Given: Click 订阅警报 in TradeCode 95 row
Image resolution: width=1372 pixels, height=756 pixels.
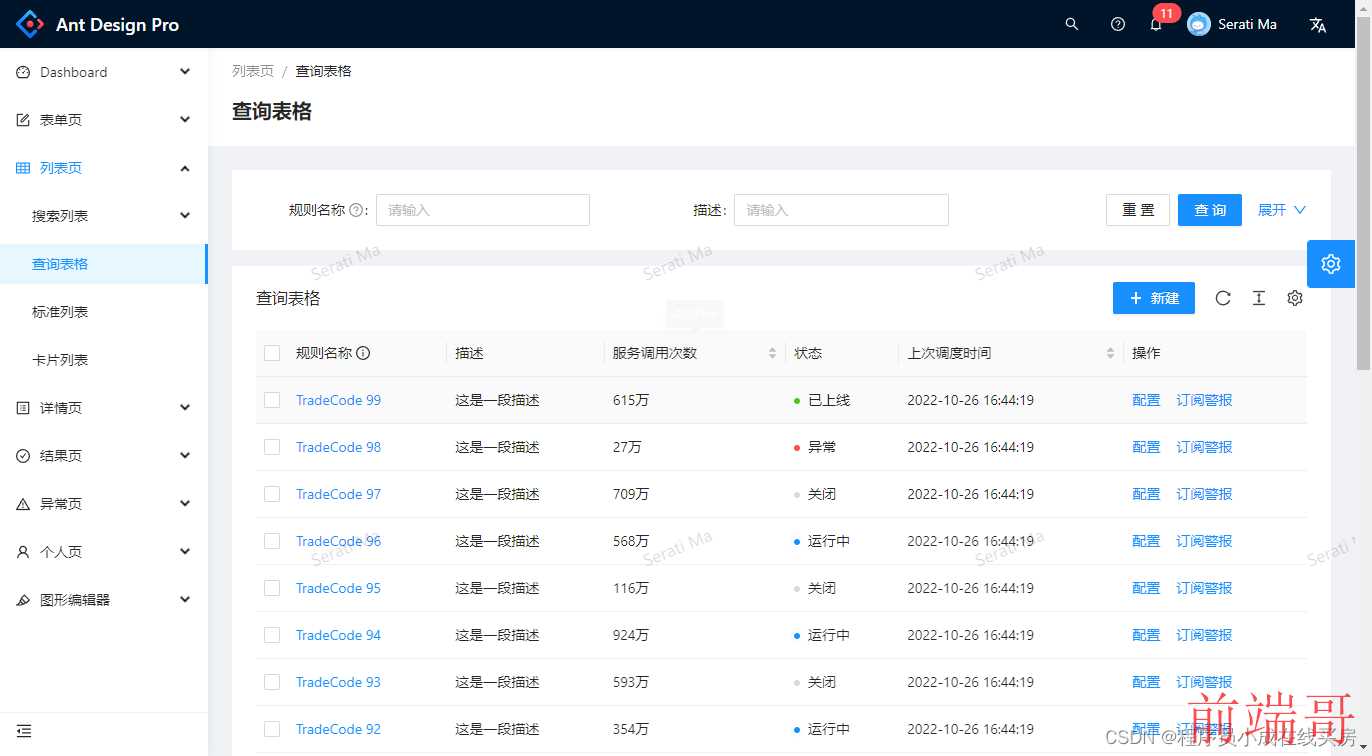Looking at the screenshot, I should (1204, 588).
